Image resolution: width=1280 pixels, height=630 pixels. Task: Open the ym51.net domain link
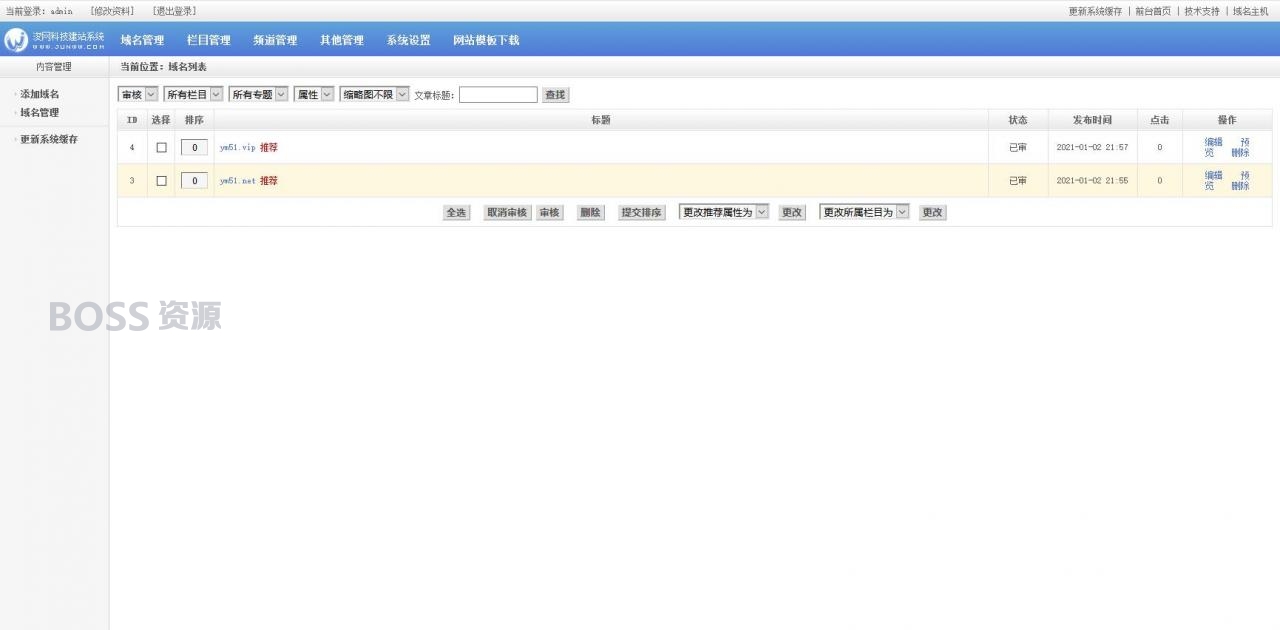pyautogui.click(x=238, y=181)
